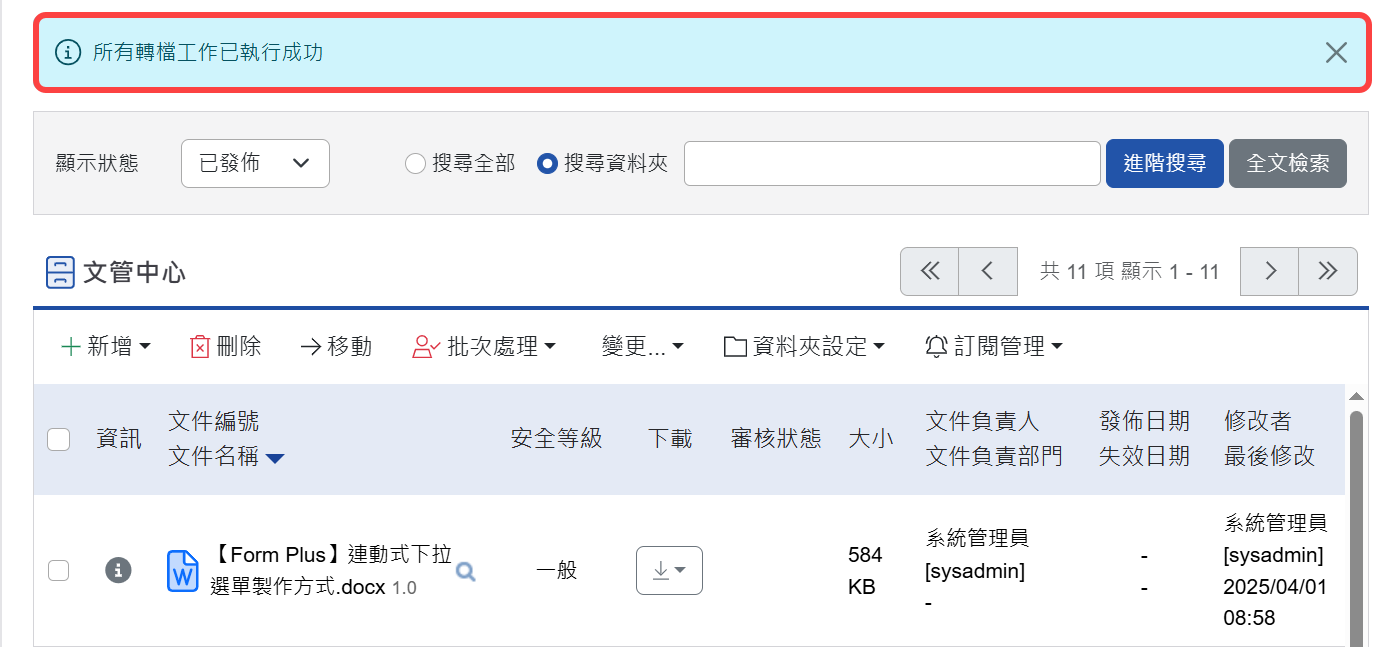1400x647 pixels.
Task: Click the 資訊 column header
Action: [119, 439]
